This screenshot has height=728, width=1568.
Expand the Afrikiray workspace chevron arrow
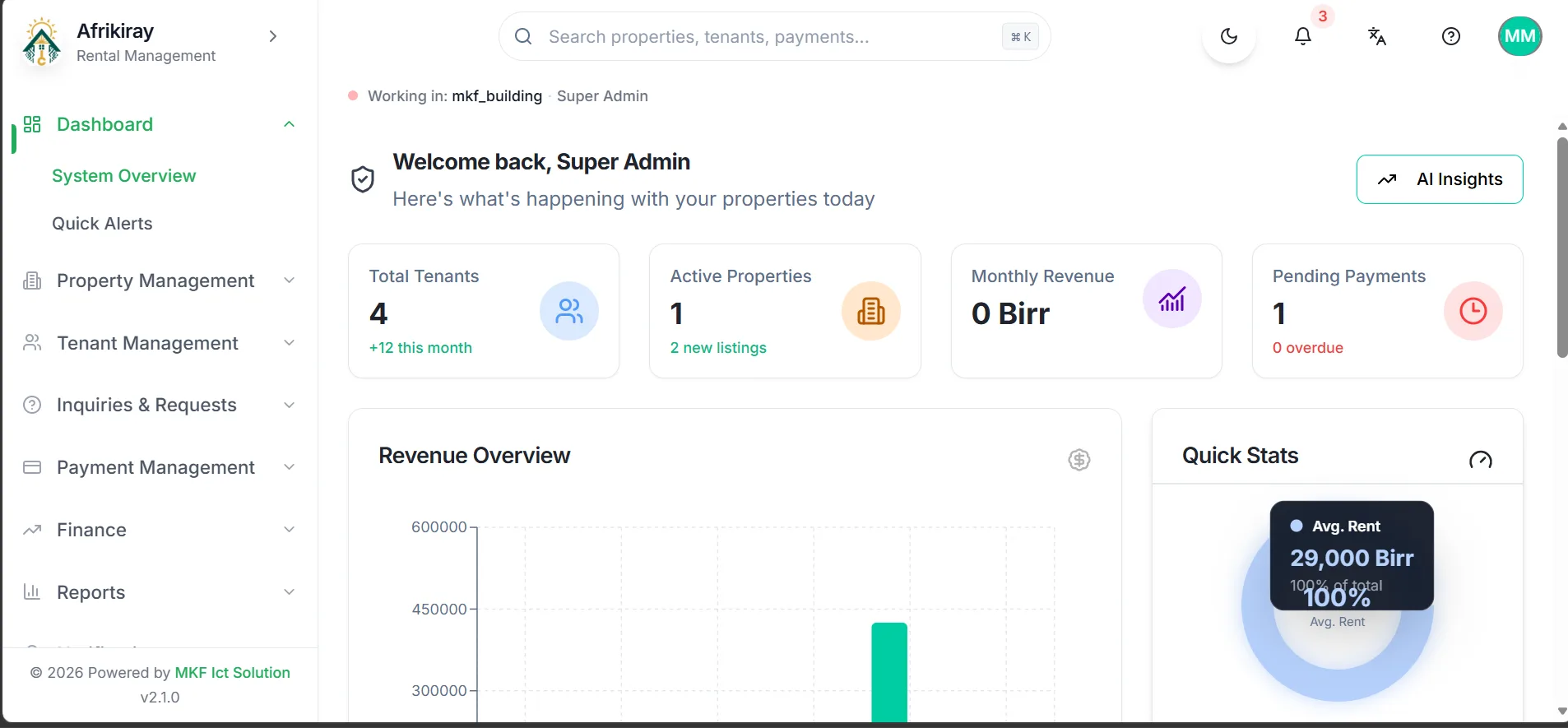point(273,36)
